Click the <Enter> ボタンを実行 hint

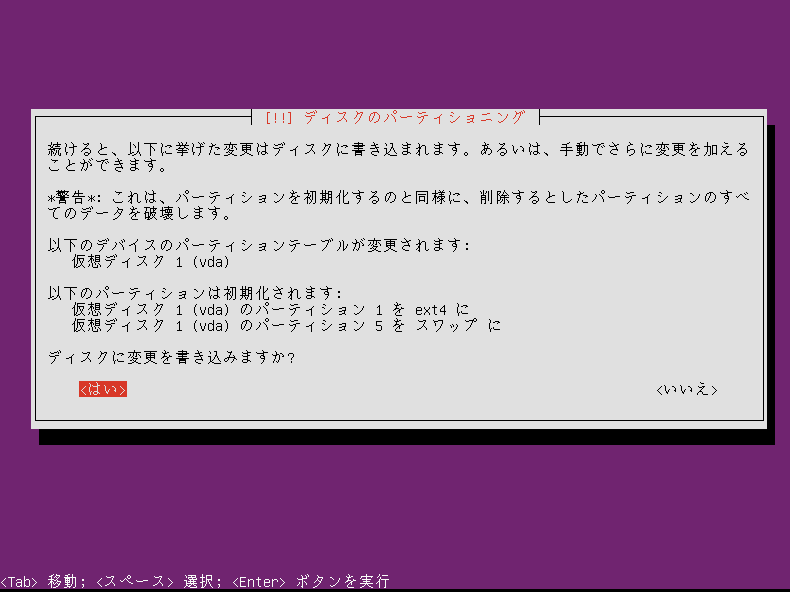pos(311,581)
